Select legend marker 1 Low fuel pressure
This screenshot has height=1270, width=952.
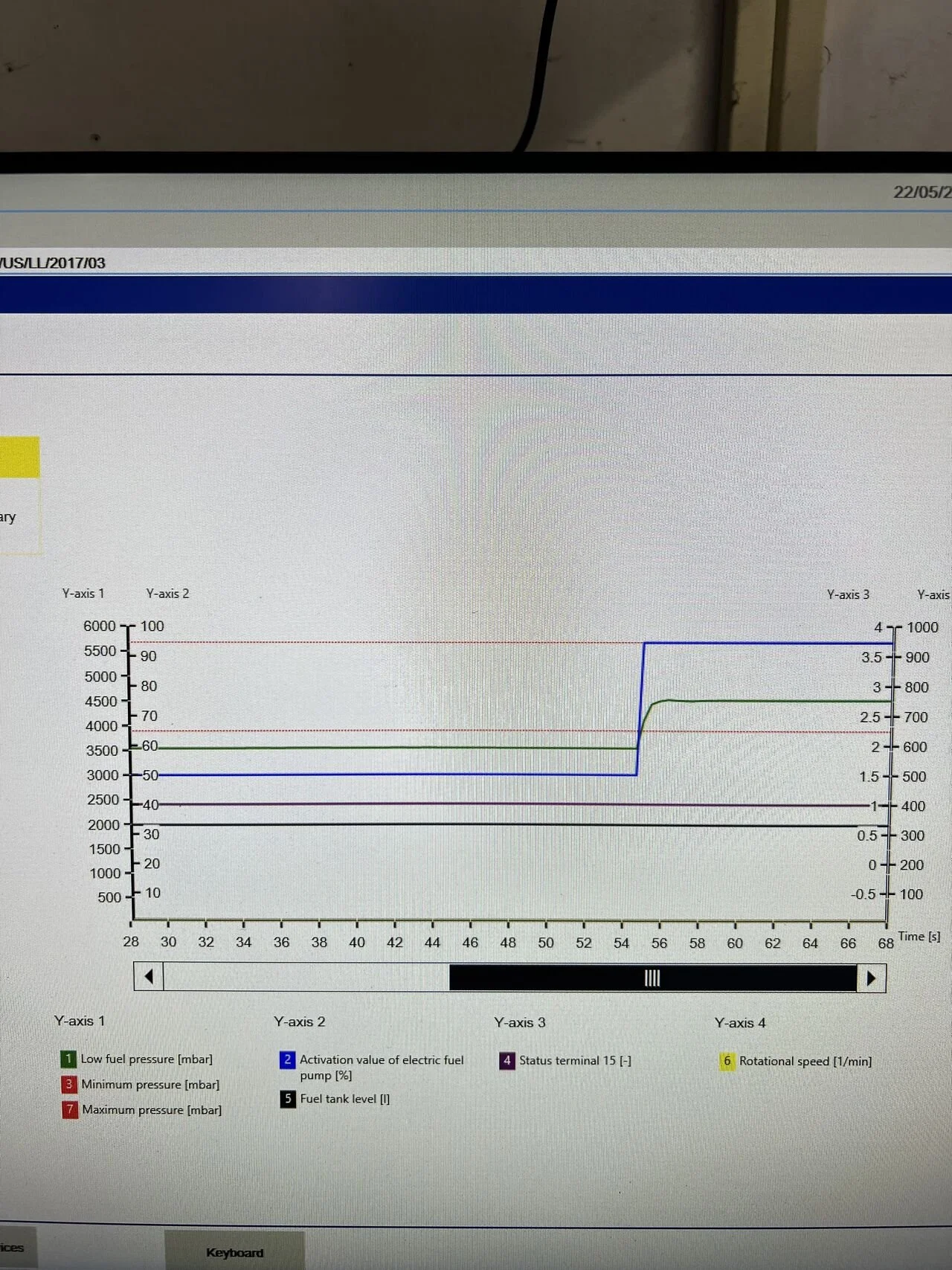click(68, 1059)
